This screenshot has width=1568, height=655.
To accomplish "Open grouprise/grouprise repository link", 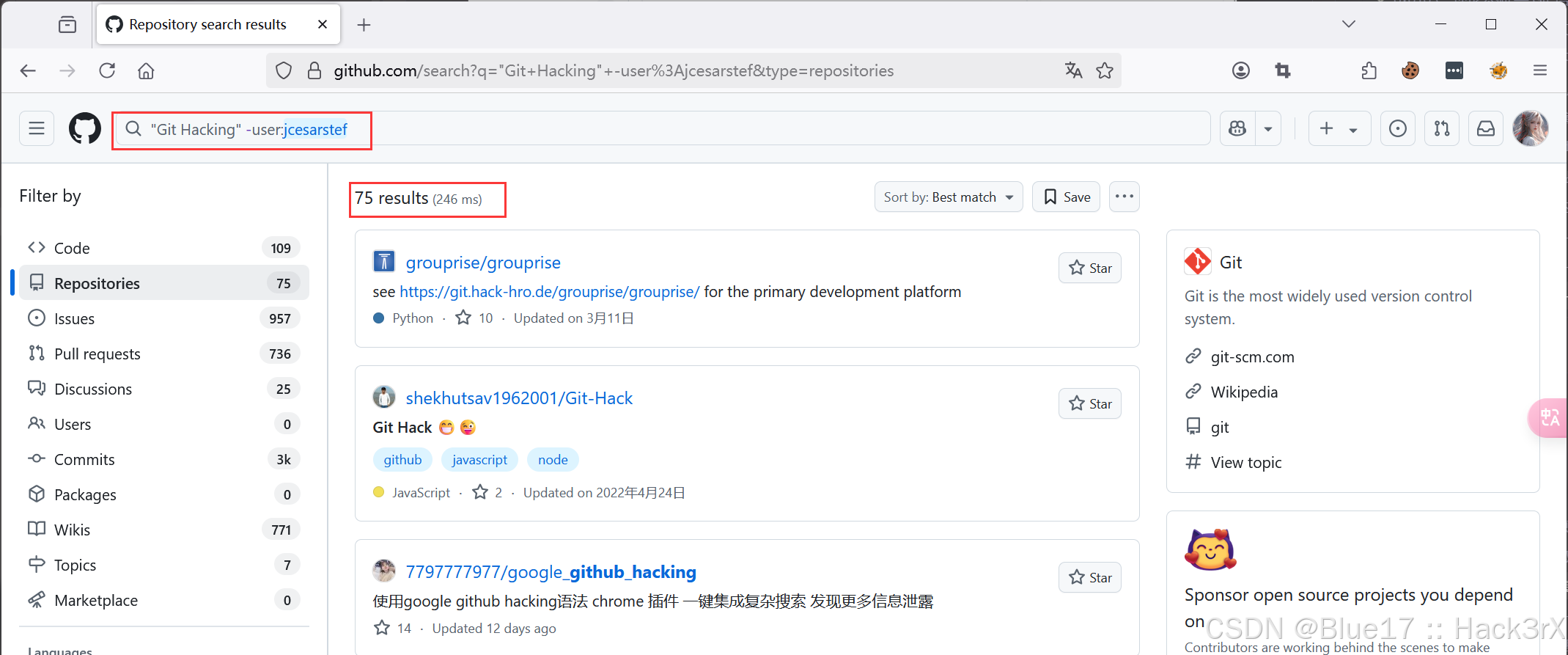I will (x=483, y=263).
